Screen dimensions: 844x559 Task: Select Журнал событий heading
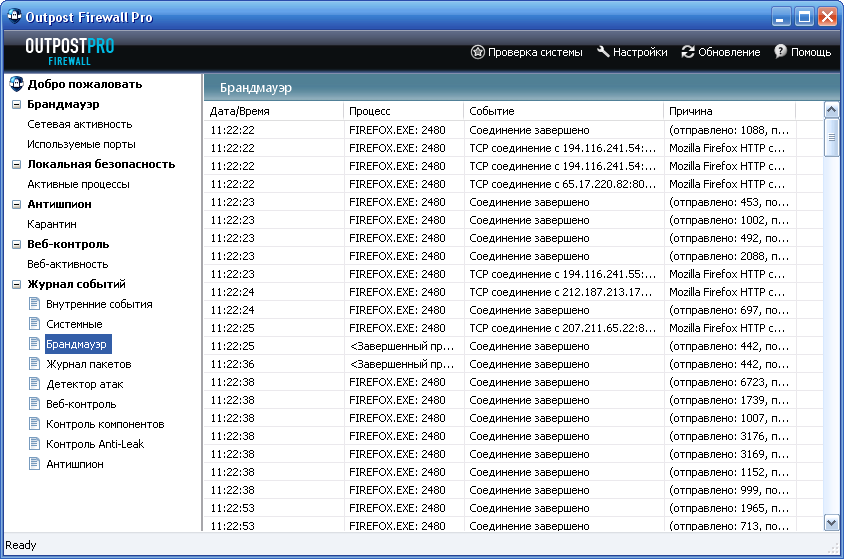(x=76, y=284)
